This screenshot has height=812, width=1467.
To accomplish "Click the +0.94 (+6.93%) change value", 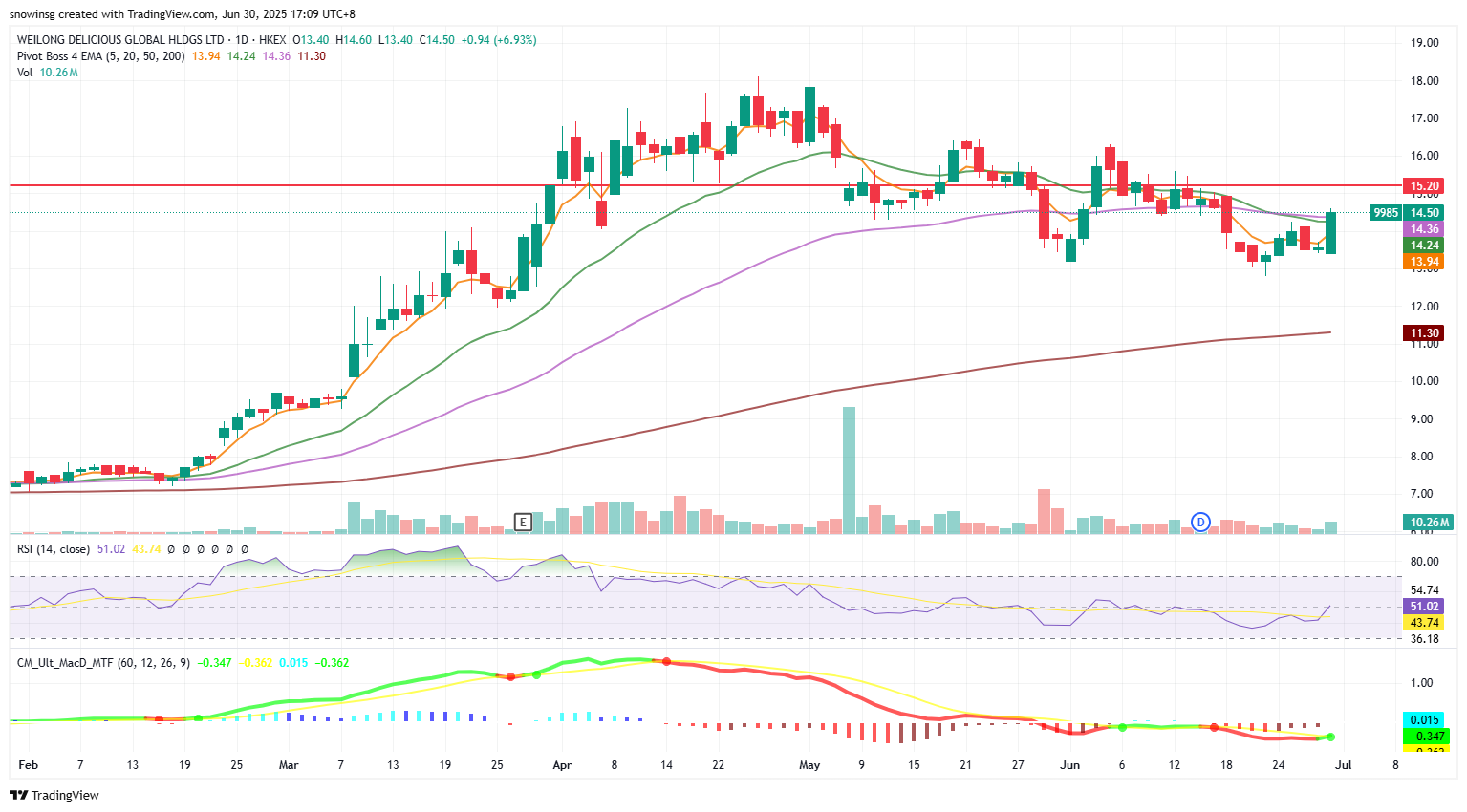I will pyautogui.click(x=499, y=40).
